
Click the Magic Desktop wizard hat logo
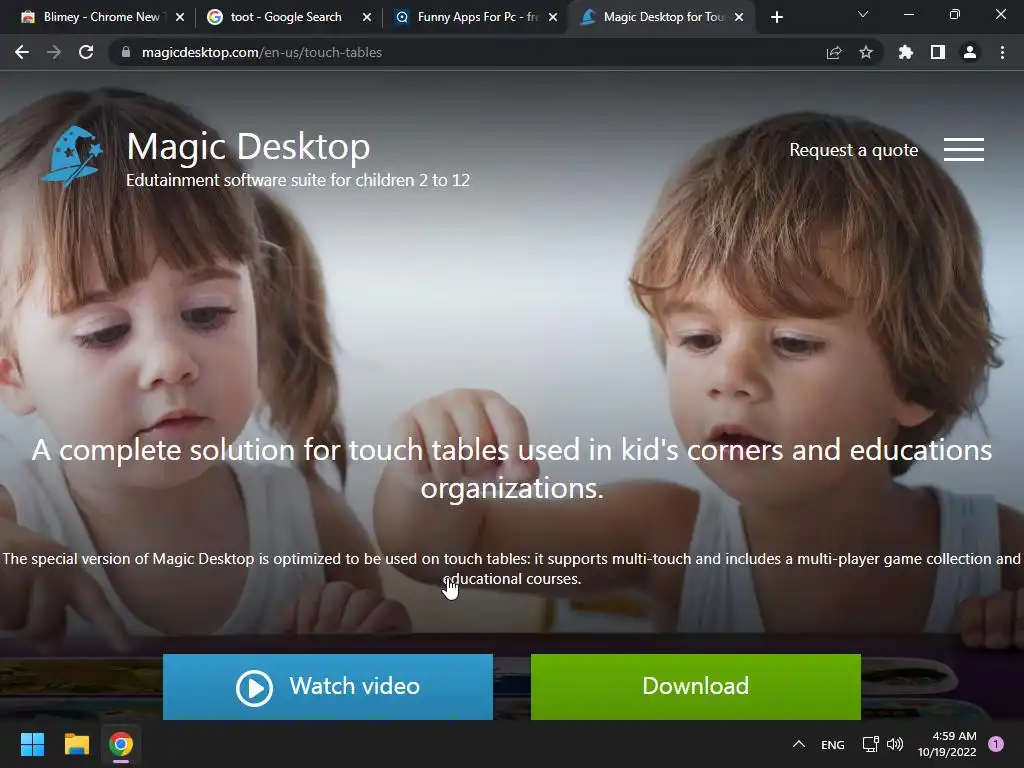[x=72, y=155]
